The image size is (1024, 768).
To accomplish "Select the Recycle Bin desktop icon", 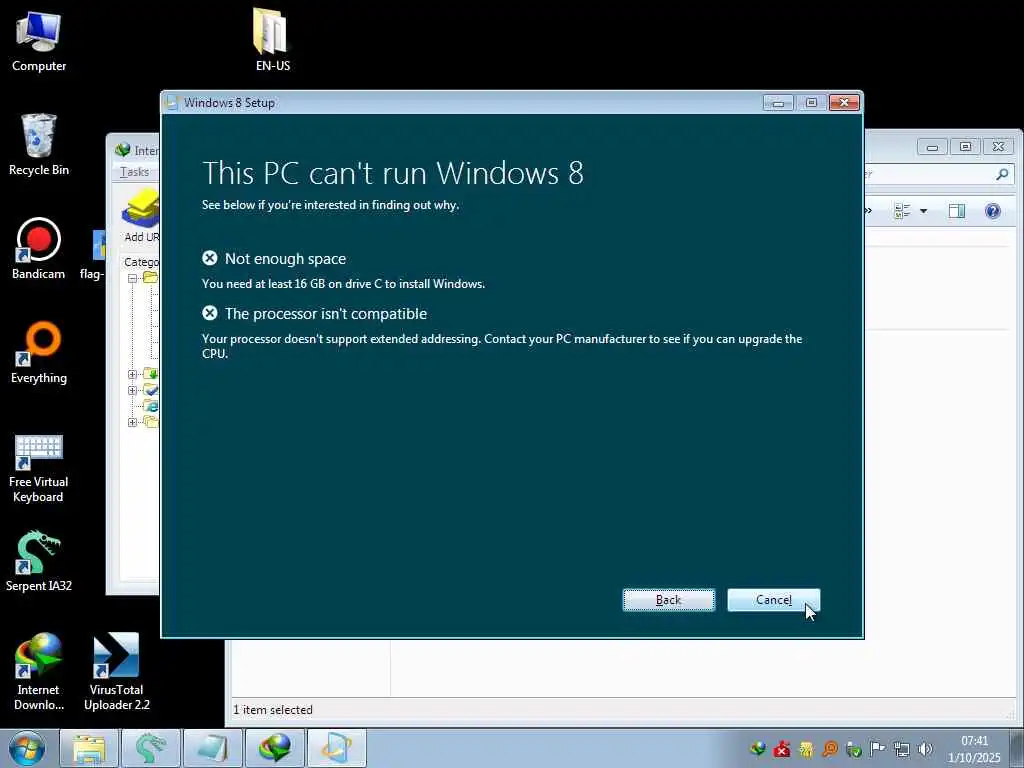I will point(39,145).
